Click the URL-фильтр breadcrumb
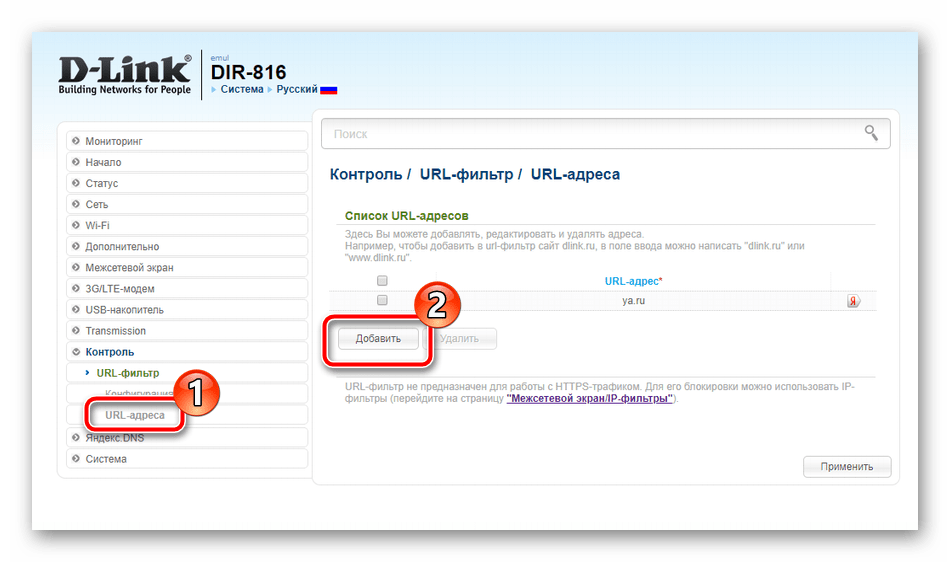The height and width of the screenshot is (562, 950). (x=467, y=174)
